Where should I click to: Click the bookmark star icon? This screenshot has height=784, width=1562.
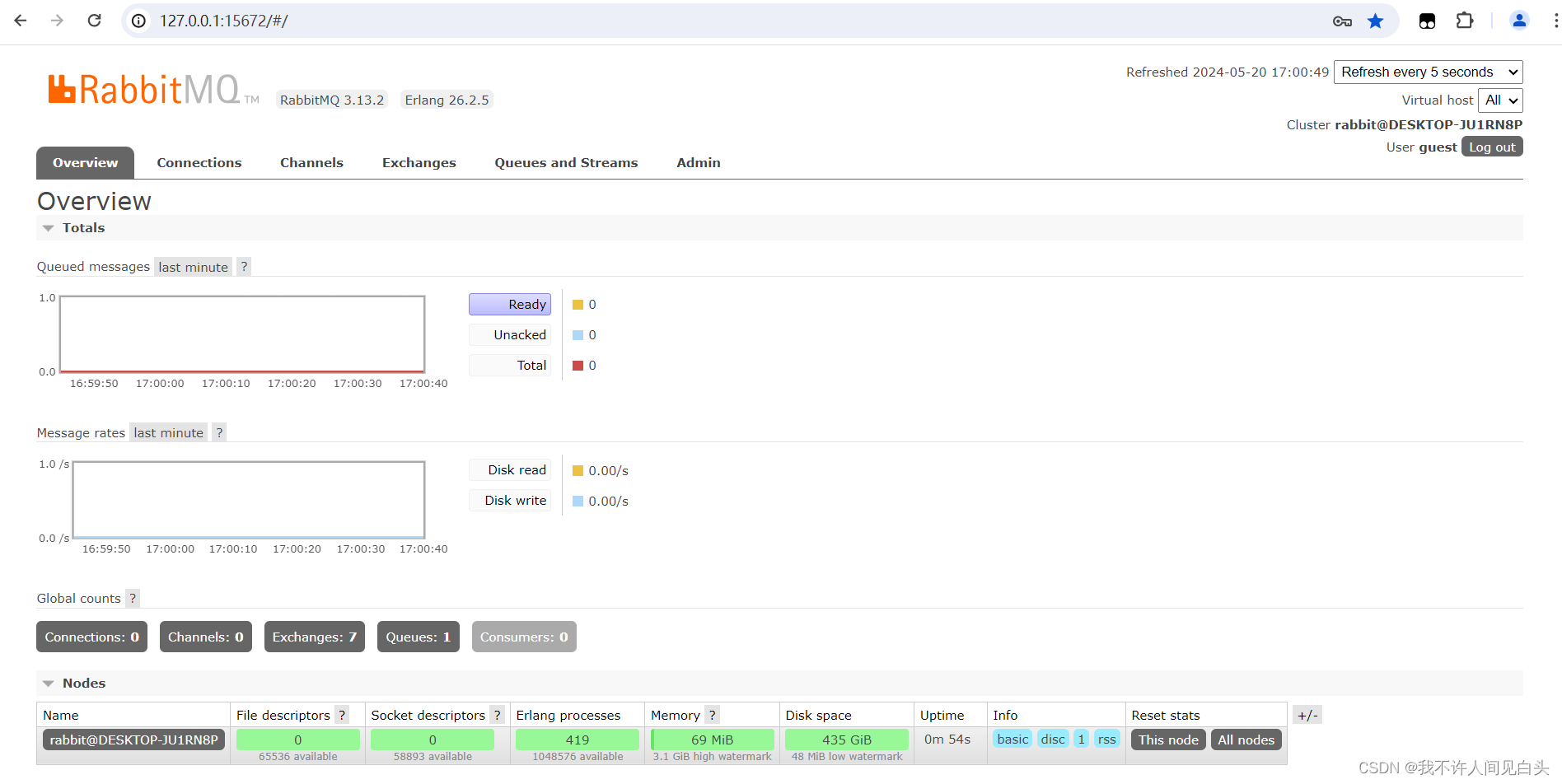(1375, 21)
